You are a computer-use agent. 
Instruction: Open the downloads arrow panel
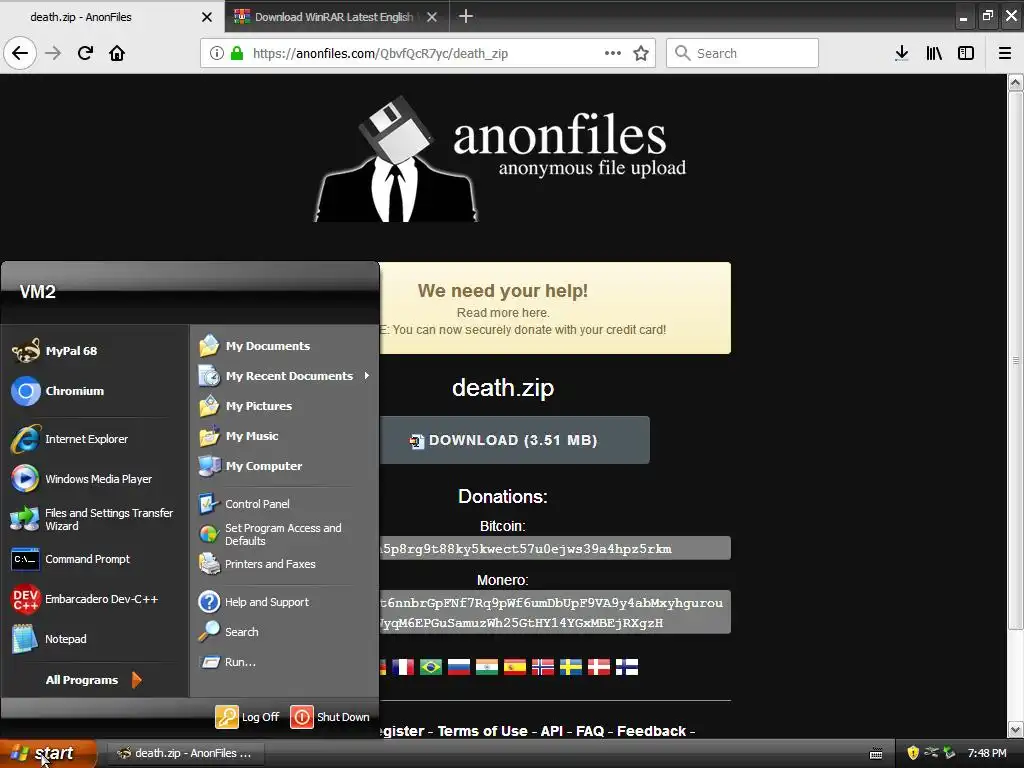(902, 53)
